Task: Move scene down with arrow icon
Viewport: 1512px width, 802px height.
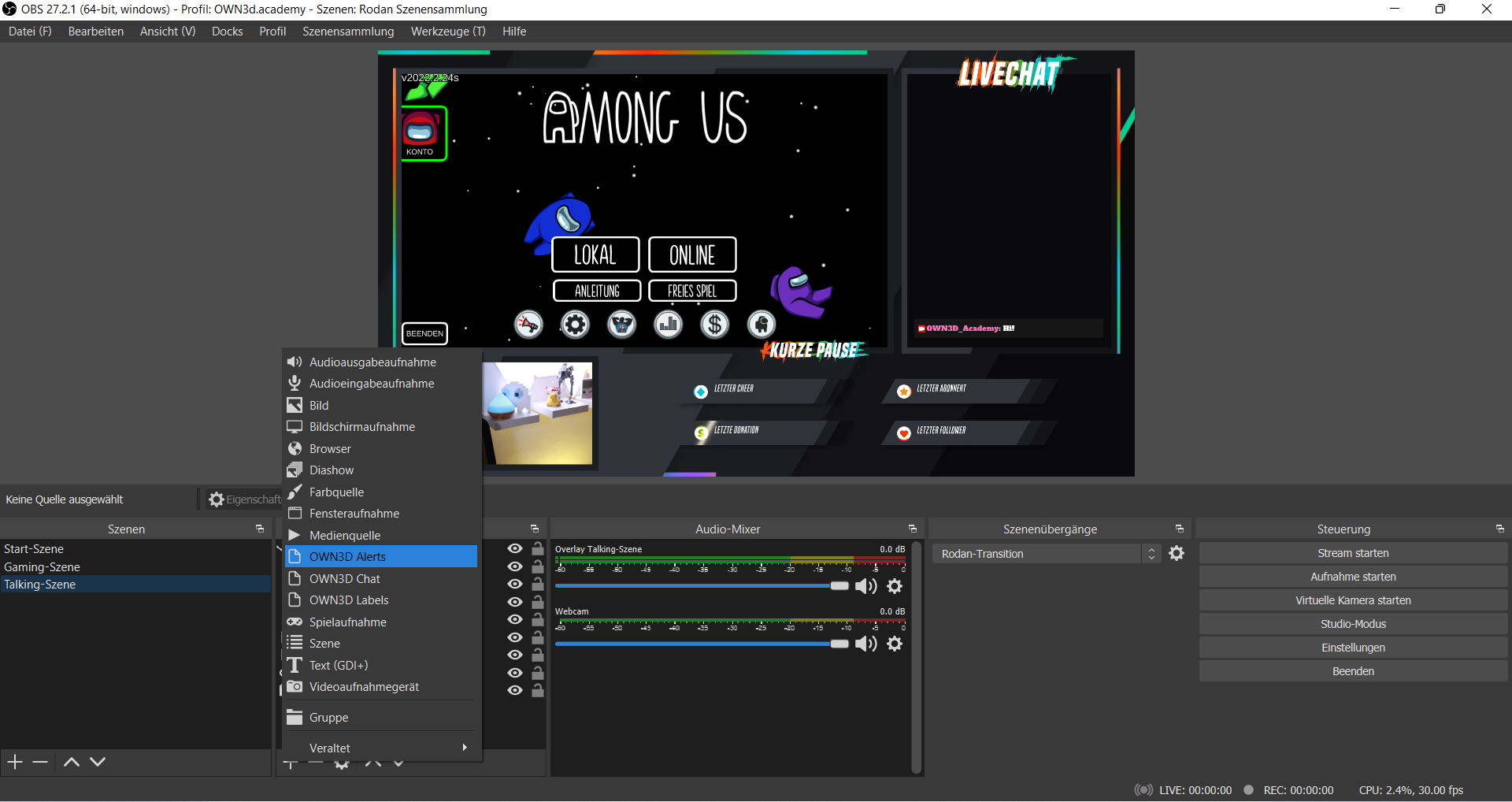Action: click(98, 762)
